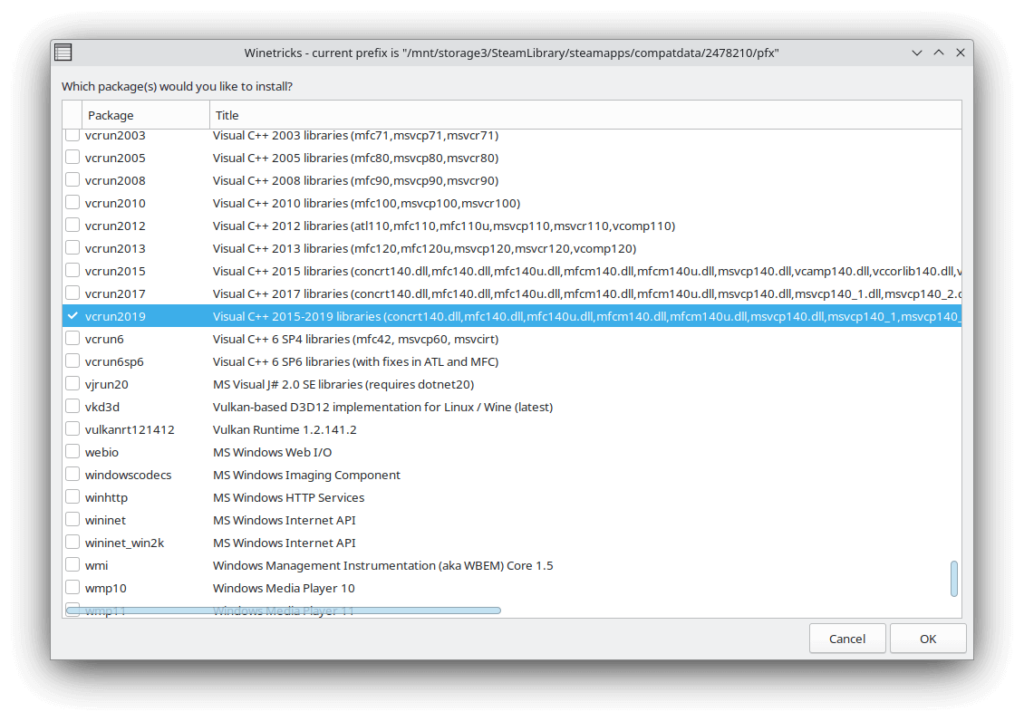This screenshot has width=1024, height=721.
Task: Check the windowscodecs checkbox
Action: pyautogui.click(x=72, y=474)
